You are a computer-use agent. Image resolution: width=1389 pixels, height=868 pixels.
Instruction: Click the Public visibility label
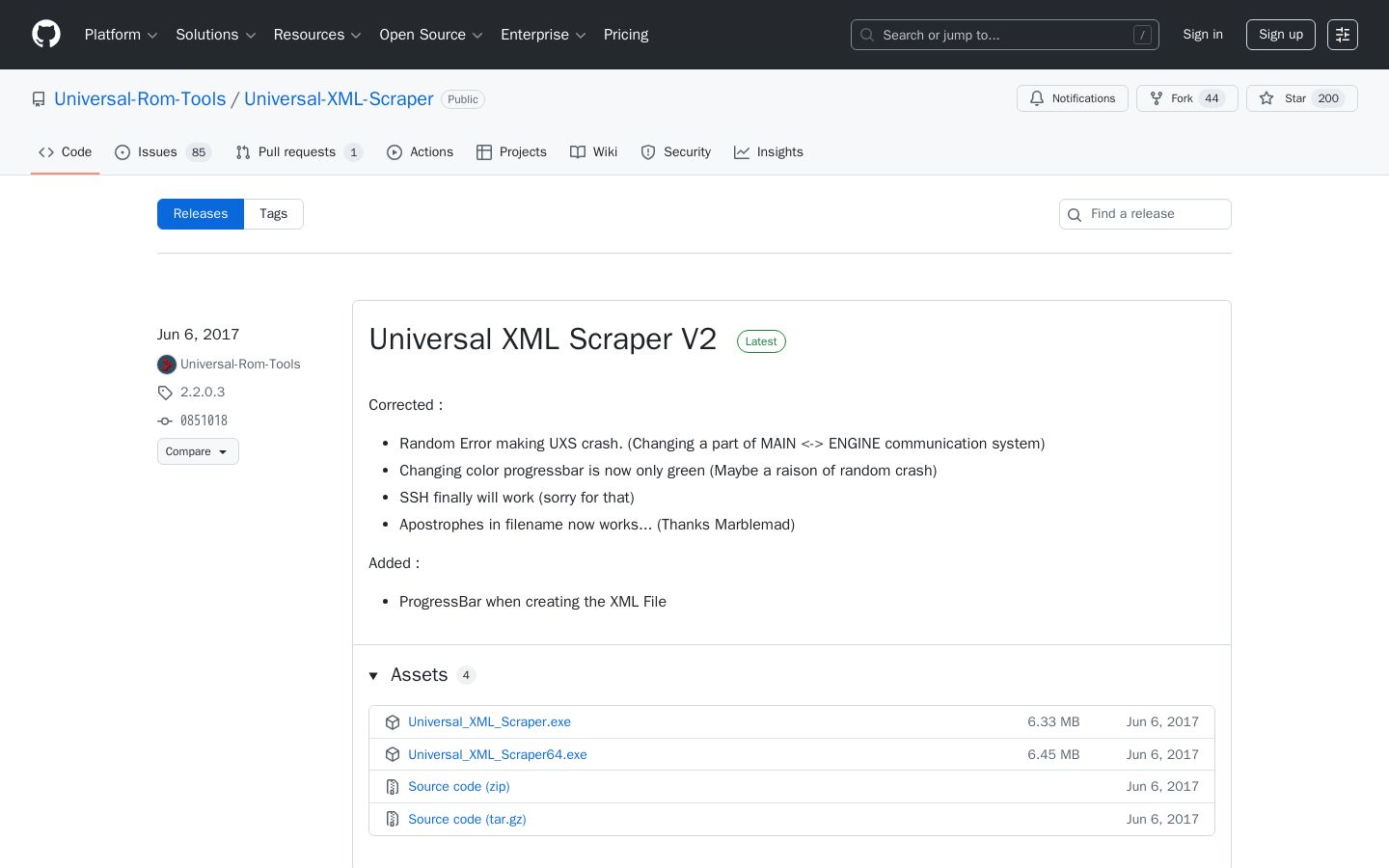click(463, 99)
